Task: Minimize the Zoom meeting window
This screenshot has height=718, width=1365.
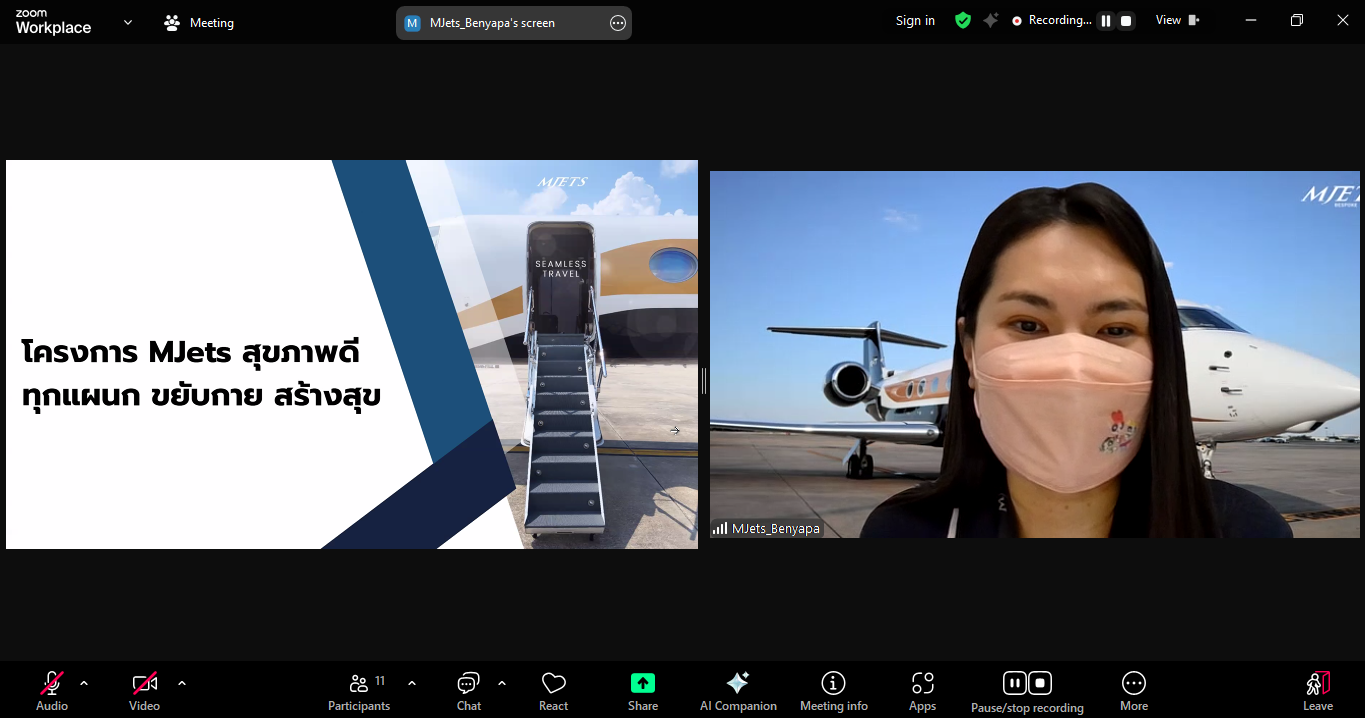Action: (x=1251, y=20)
